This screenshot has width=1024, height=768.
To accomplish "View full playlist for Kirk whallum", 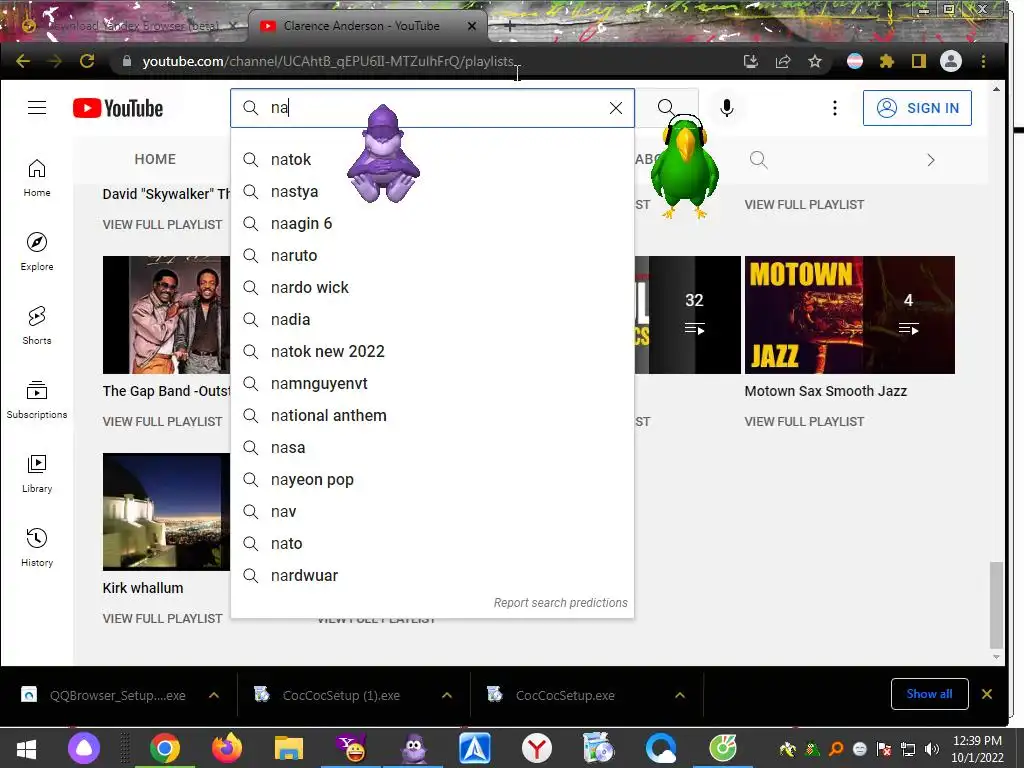I will [162, 618].
